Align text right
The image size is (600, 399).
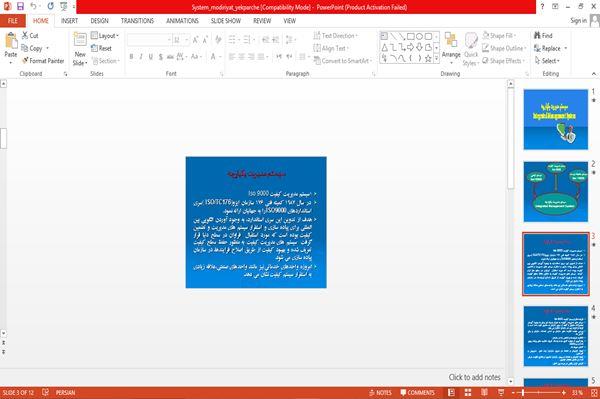pos(251,57)
